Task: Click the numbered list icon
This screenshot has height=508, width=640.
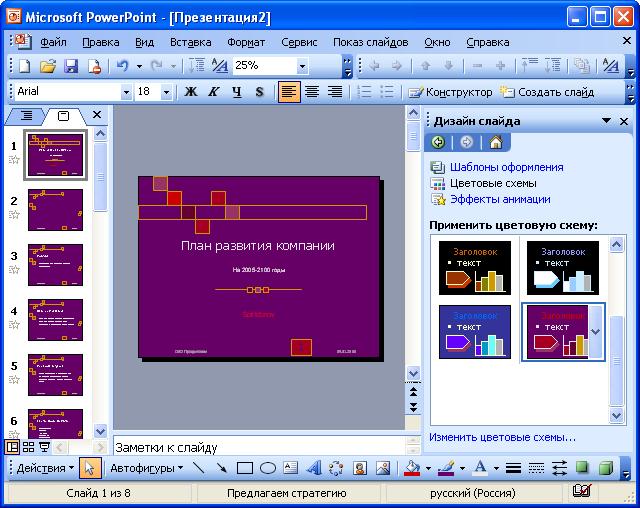Action: [x=364, y=92]
